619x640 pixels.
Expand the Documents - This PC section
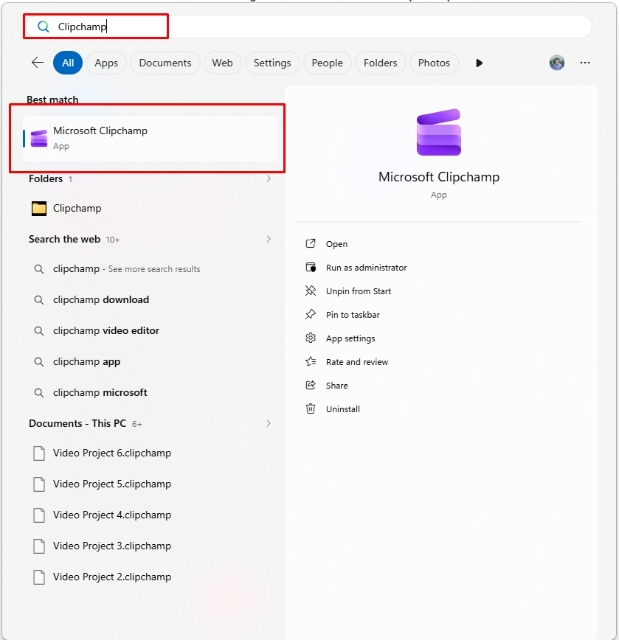tap(268, 423)
